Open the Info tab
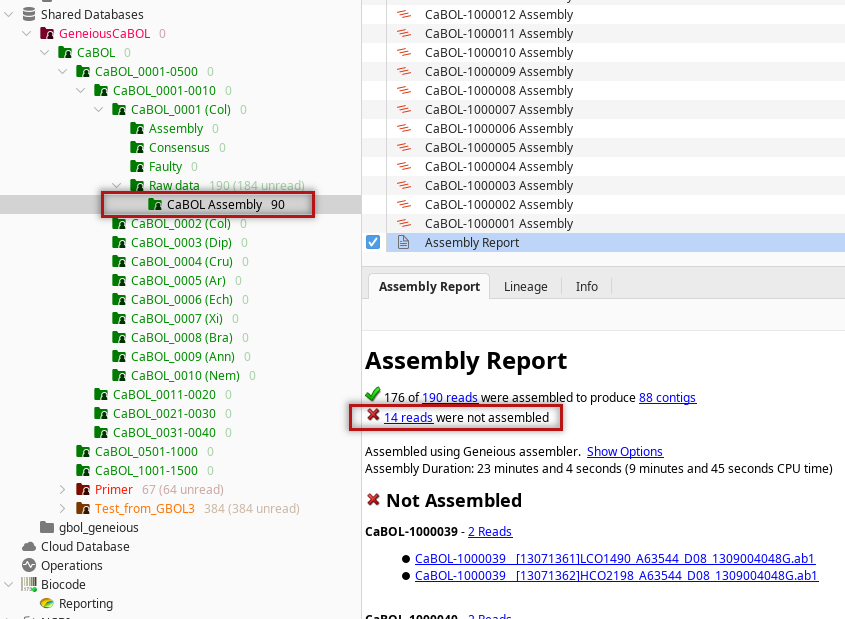Image resolution: width=845 pixels, height=619 pixels. (586, 287)
